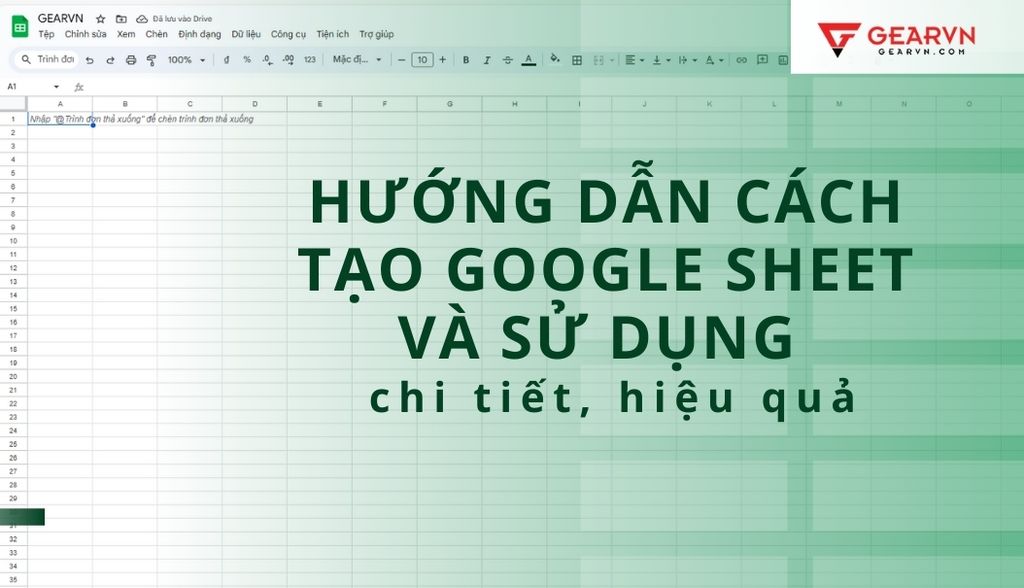Image resolution: width=1024 pixels, height=588 pixels.
Task: Open the Chèn menu
Action: [x=157, y=33]
